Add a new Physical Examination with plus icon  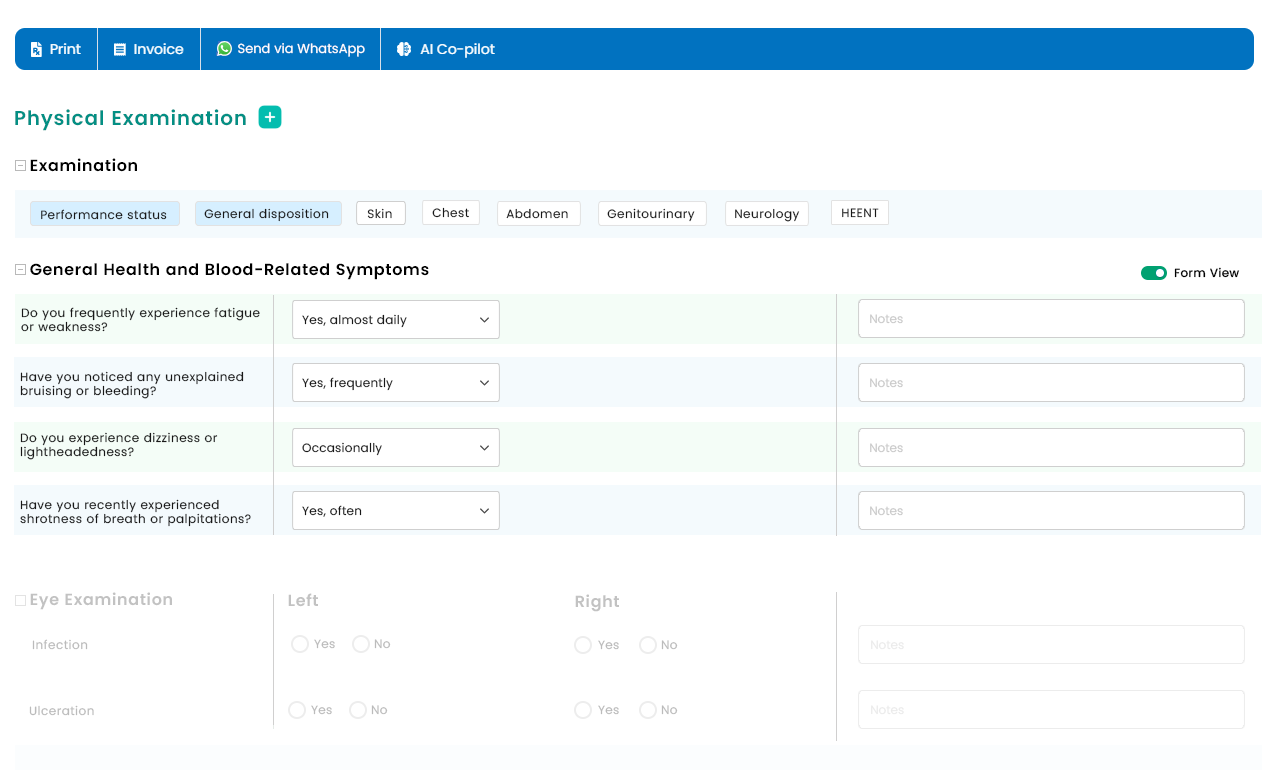point(270,117)
